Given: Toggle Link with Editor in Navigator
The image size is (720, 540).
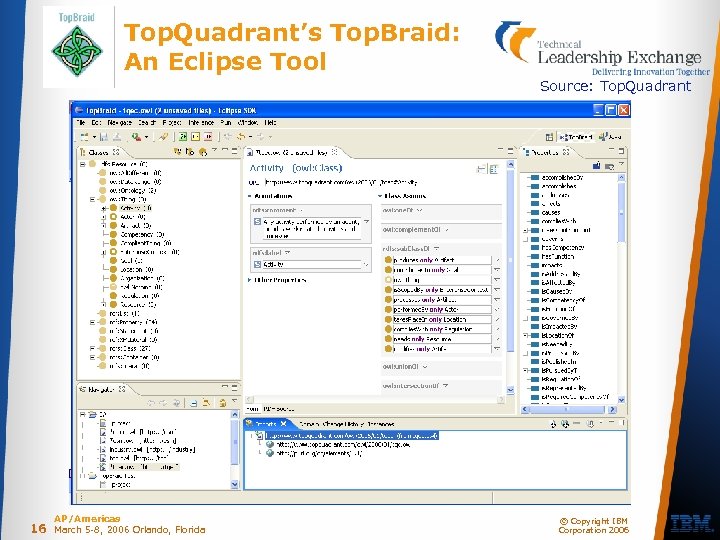Looking at the screenshot, I should (206, 403).
